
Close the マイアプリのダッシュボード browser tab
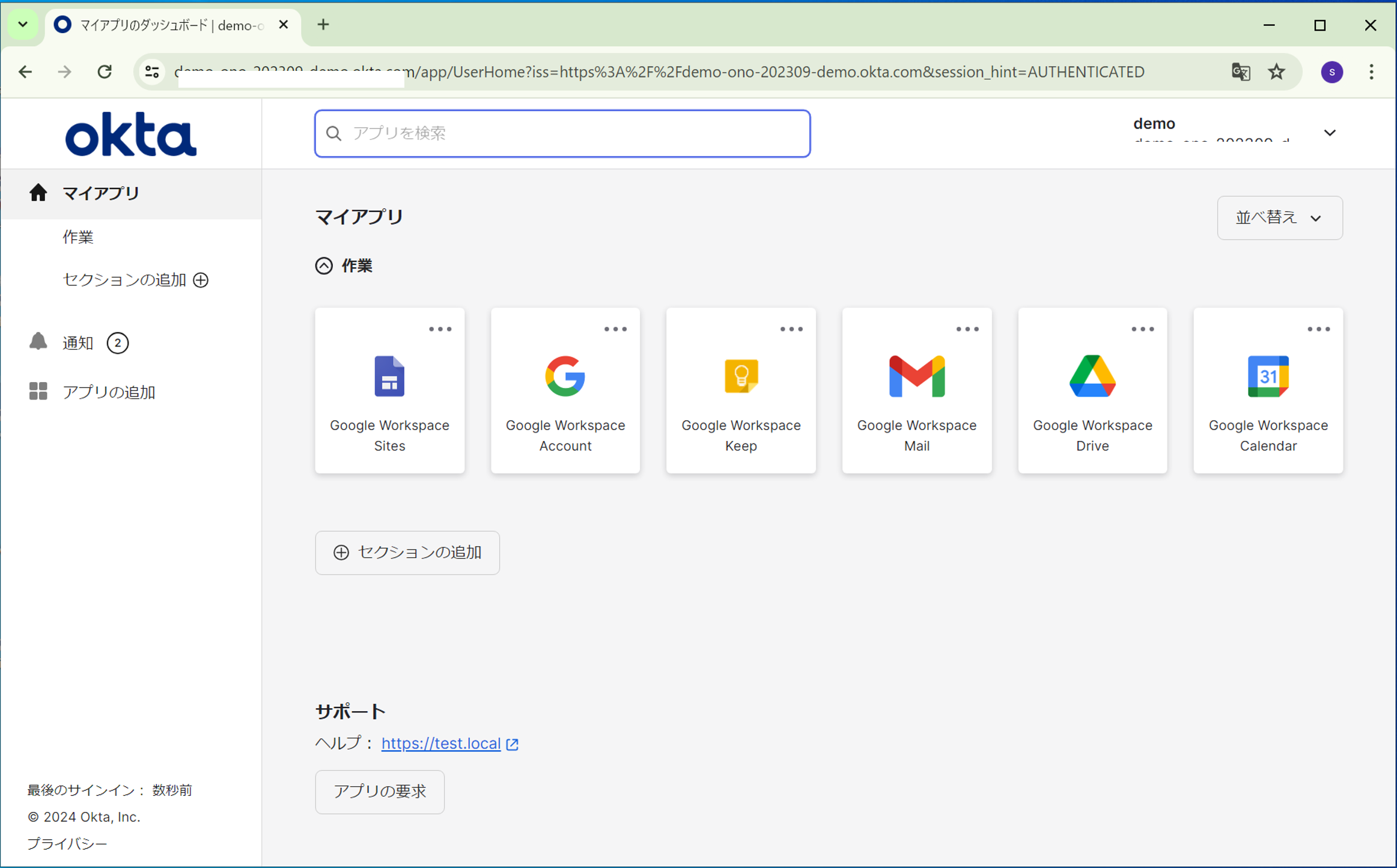(284, 25)
